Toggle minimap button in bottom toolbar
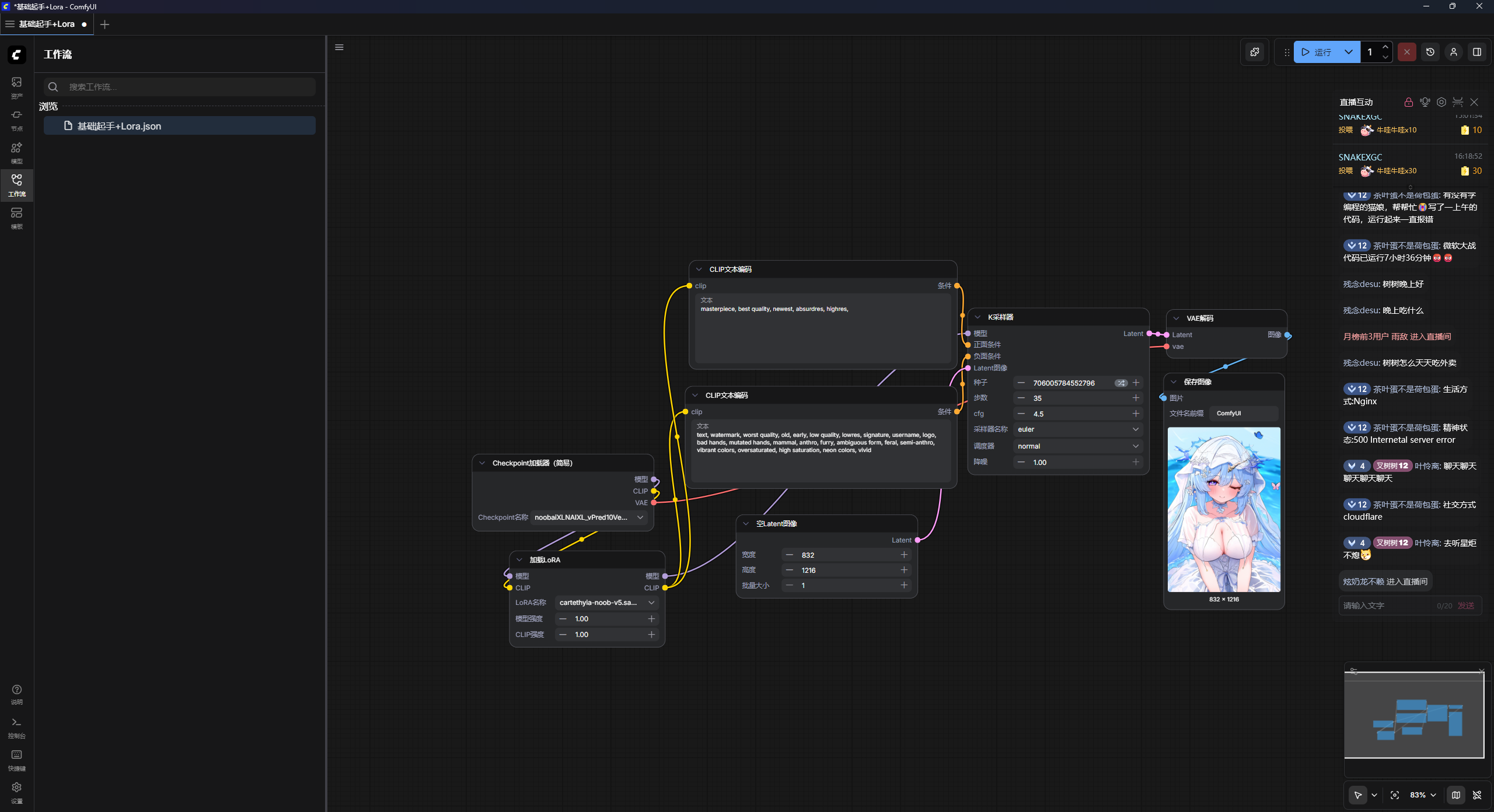 1456,795
